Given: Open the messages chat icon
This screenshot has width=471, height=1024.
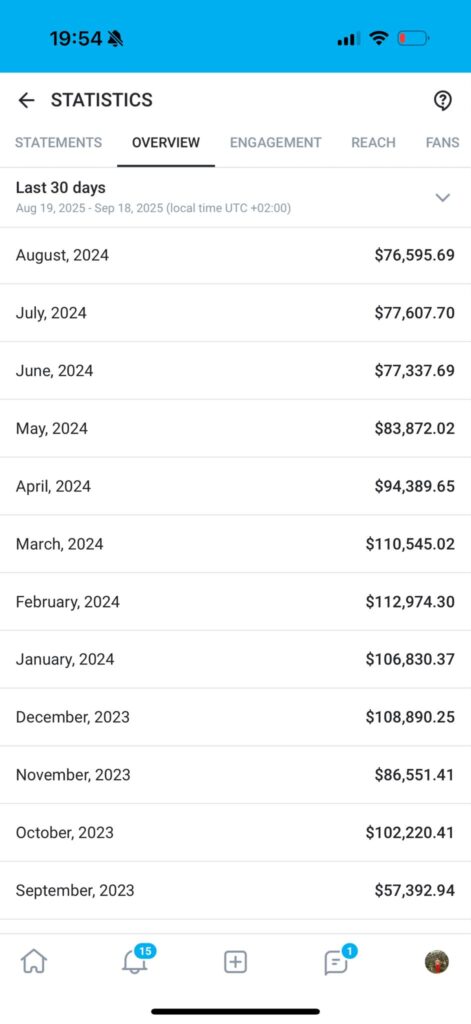Looking at the screenshot, I should pyautogui.click(x=338, y=960).
